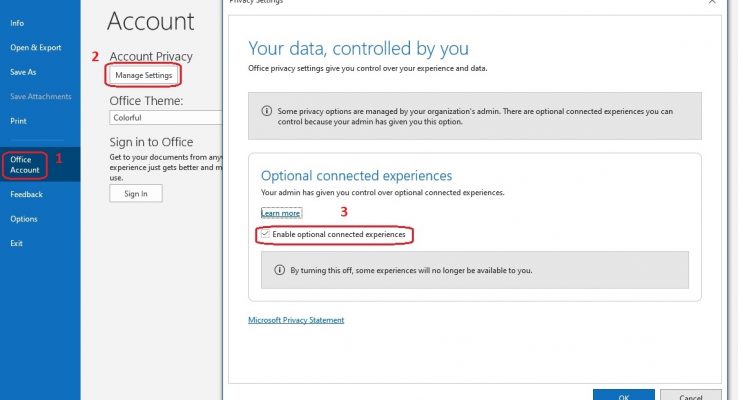Select the 'Sign in to Office' heading
Viewport: 740px width, 400px height.
tap(151, 142)
